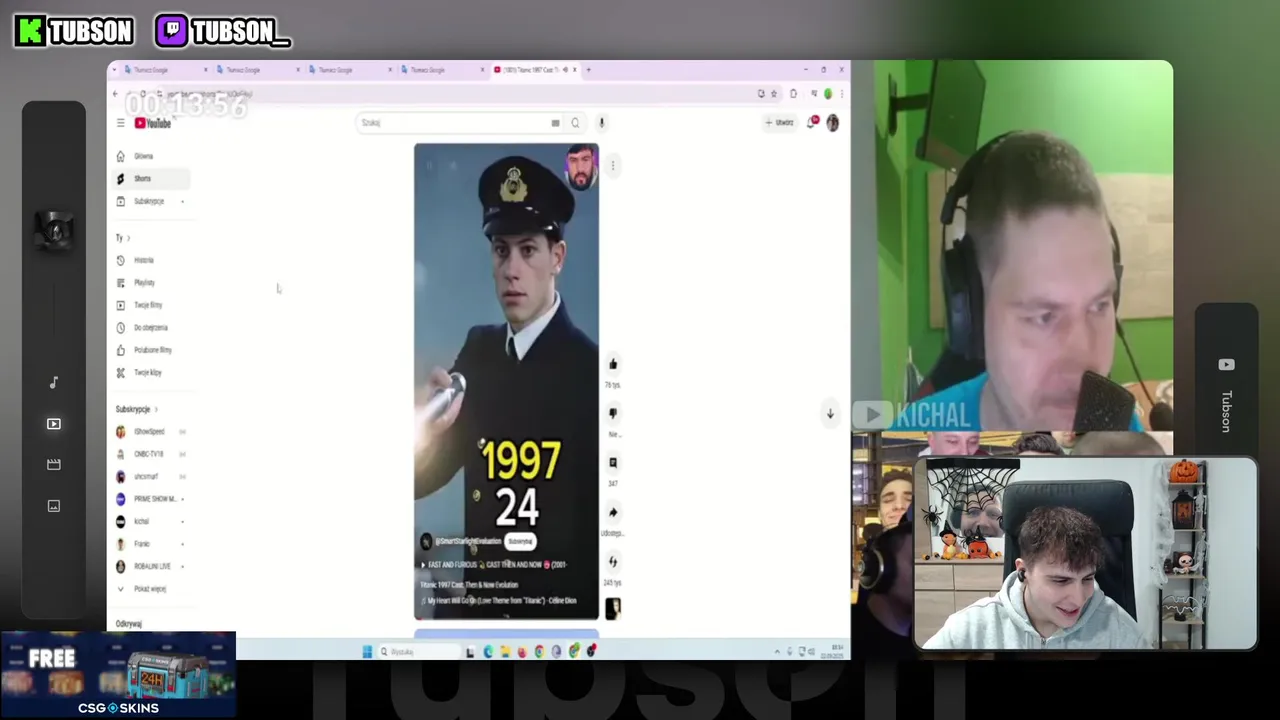Click the taskbar Wyszukaj search box
This screenshot has height=720, width=1280.
[418, 652]
